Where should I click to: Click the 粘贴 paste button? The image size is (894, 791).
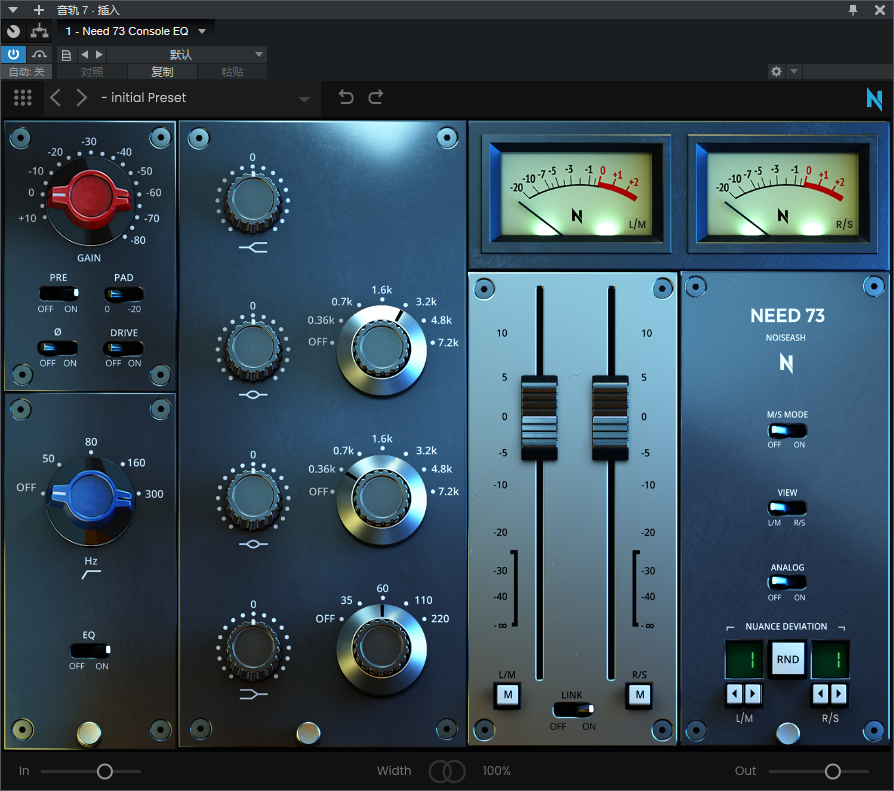point(232,72)
